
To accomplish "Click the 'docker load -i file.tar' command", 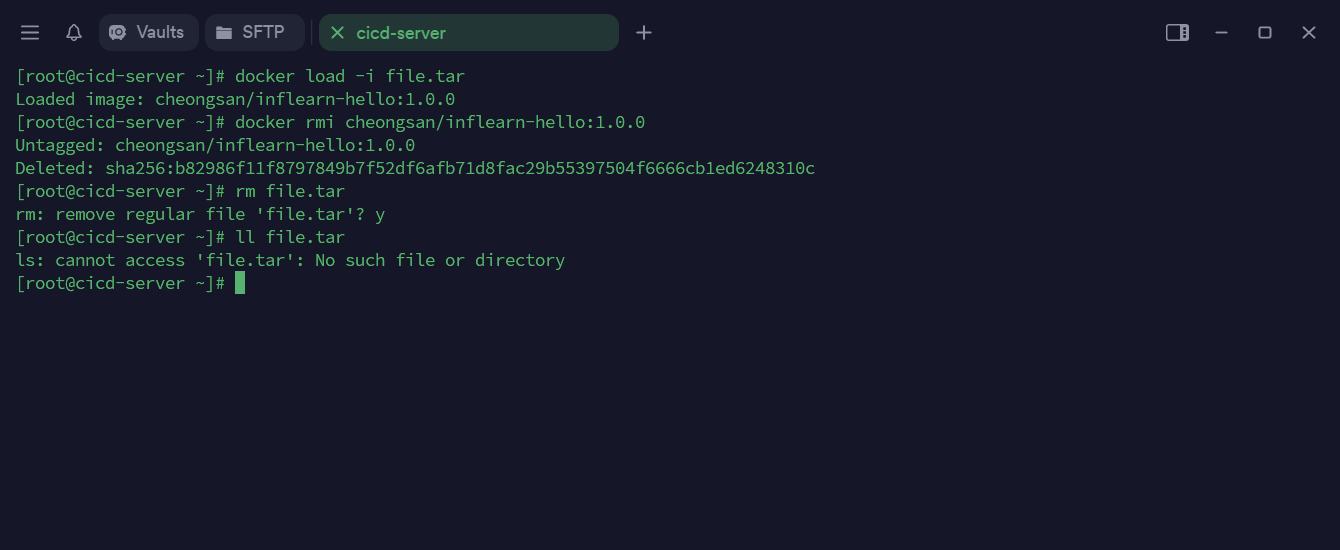I will point(350,76).
